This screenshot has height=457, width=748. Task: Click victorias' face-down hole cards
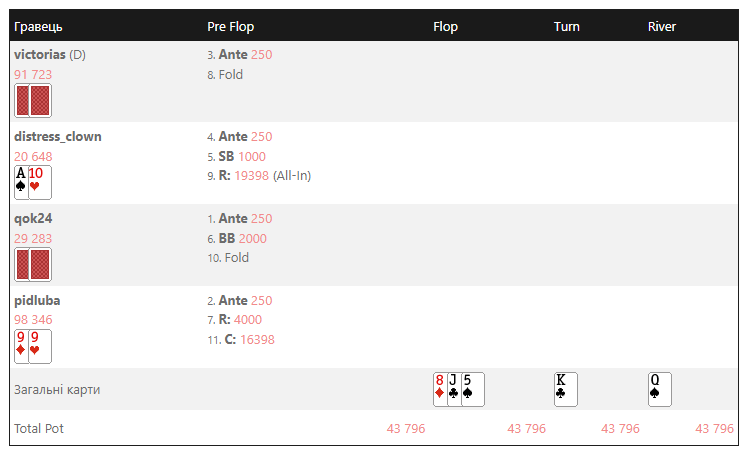(33, 101)
